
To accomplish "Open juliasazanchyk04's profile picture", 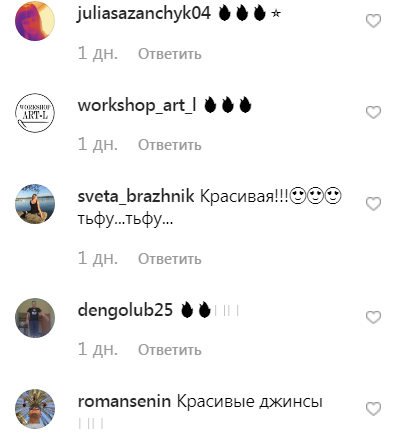I will (x=35, y=21).
